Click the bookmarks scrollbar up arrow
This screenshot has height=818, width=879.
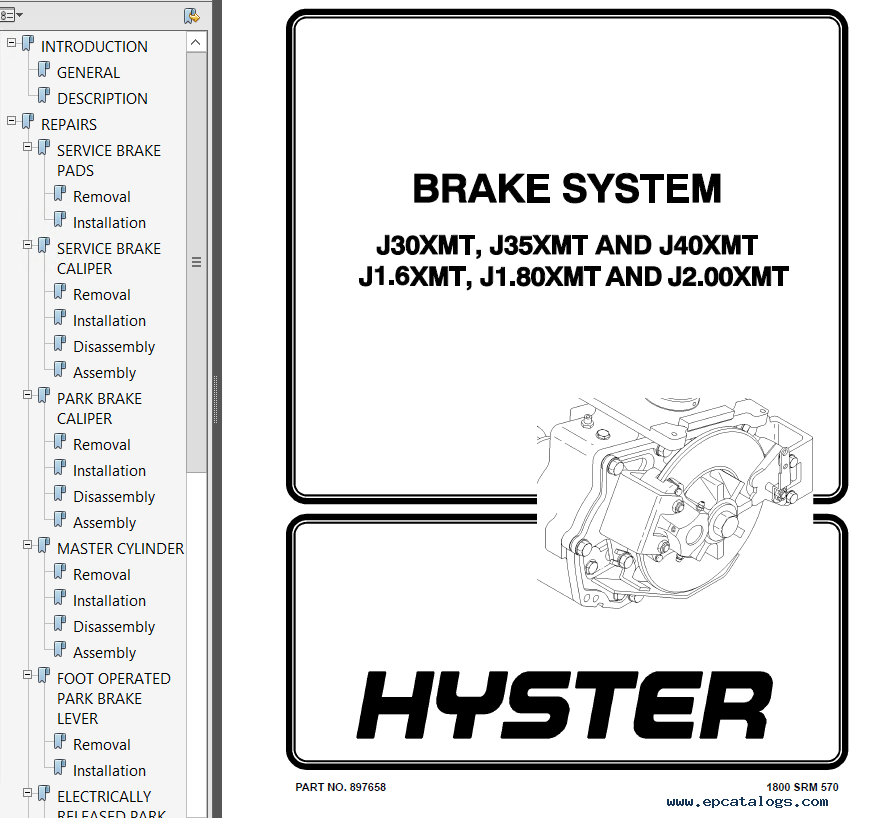click(196, 43)
